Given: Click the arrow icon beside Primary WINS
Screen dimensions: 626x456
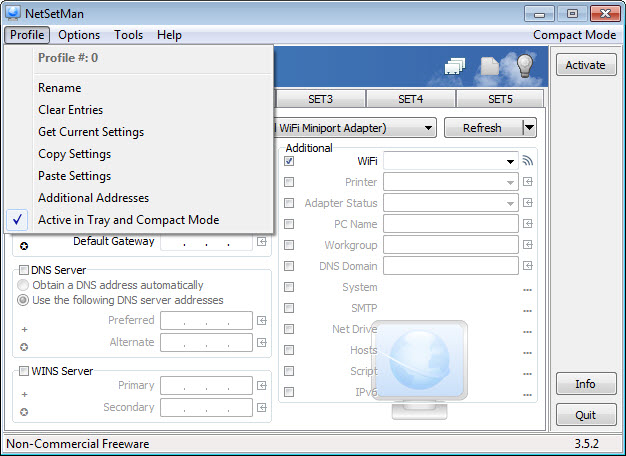Looking at the screenshot, I should point(262,385).
